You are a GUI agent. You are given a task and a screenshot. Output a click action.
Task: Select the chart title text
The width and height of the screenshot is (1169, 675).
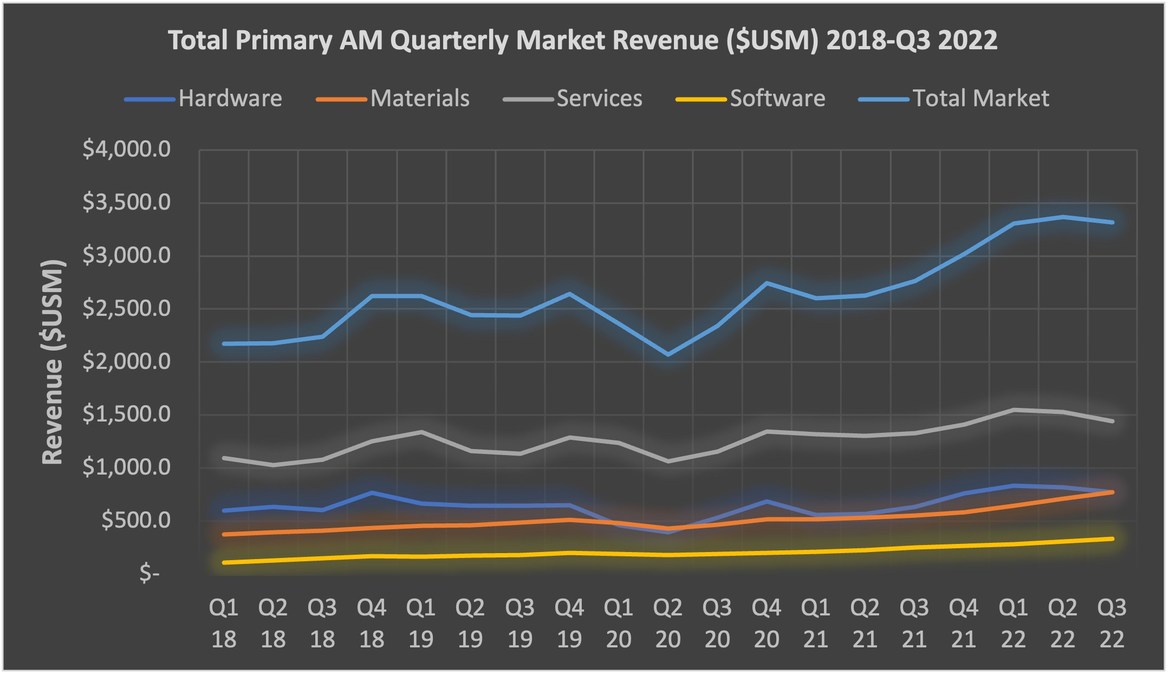(582, 40)
